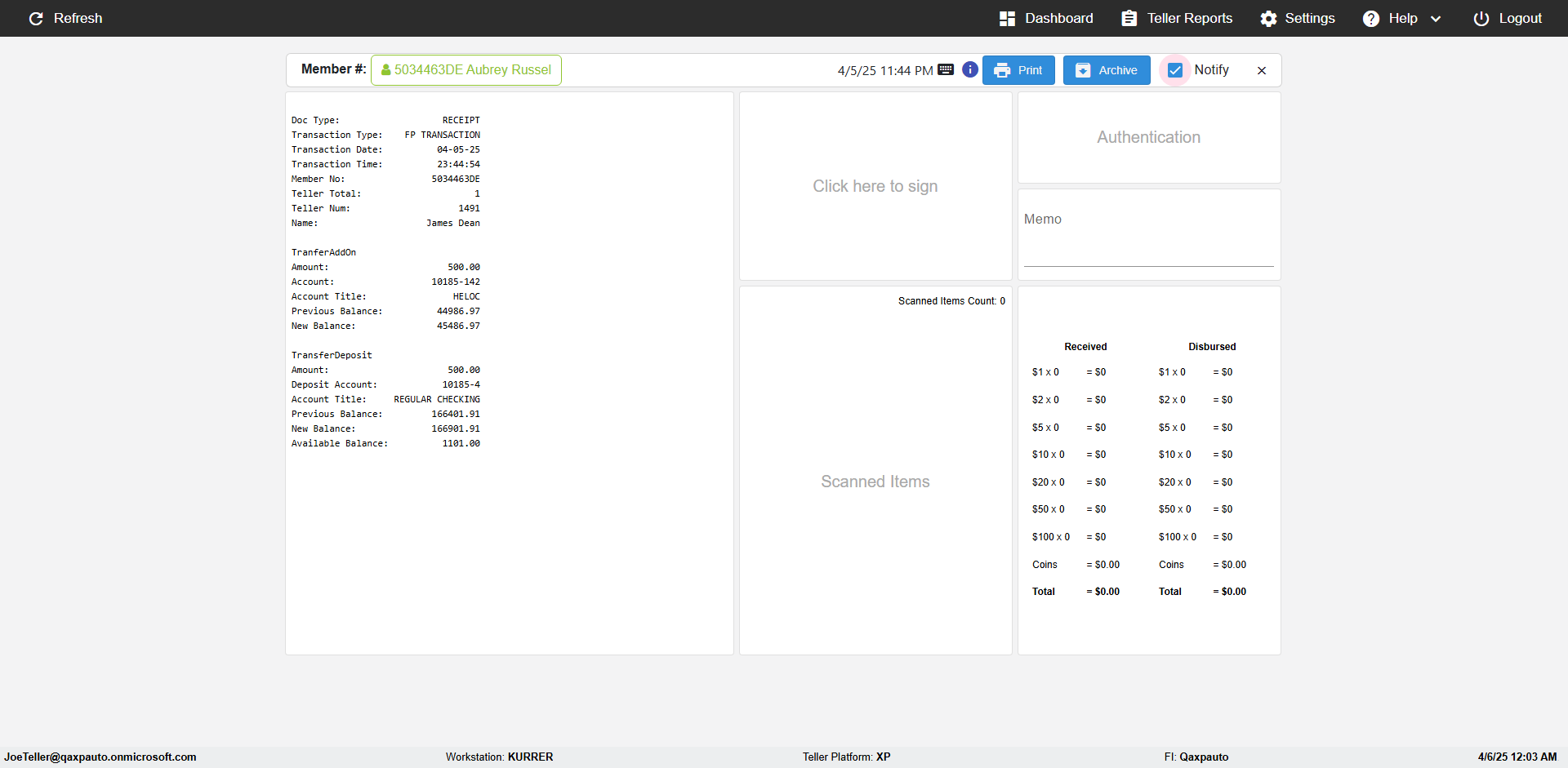Image resolution: width=1568 pixels, height=768 pixels.
Task: Click the 'Scanned Items Count: 0' text
Action: [951, 301]
